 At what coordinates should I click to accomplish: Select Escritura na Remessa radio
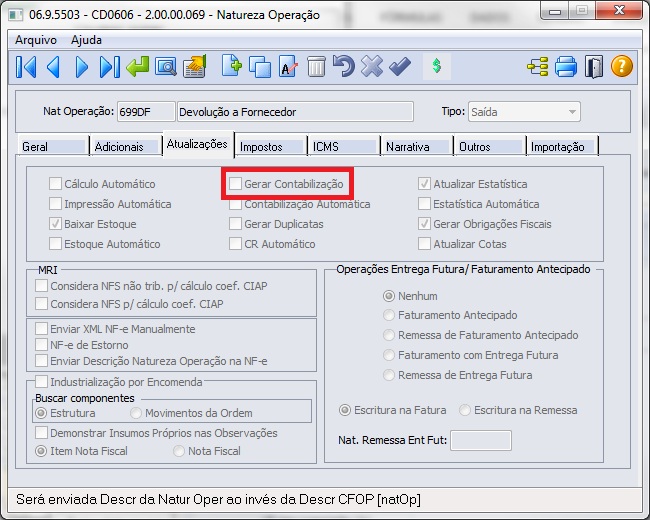click(465, 410)
